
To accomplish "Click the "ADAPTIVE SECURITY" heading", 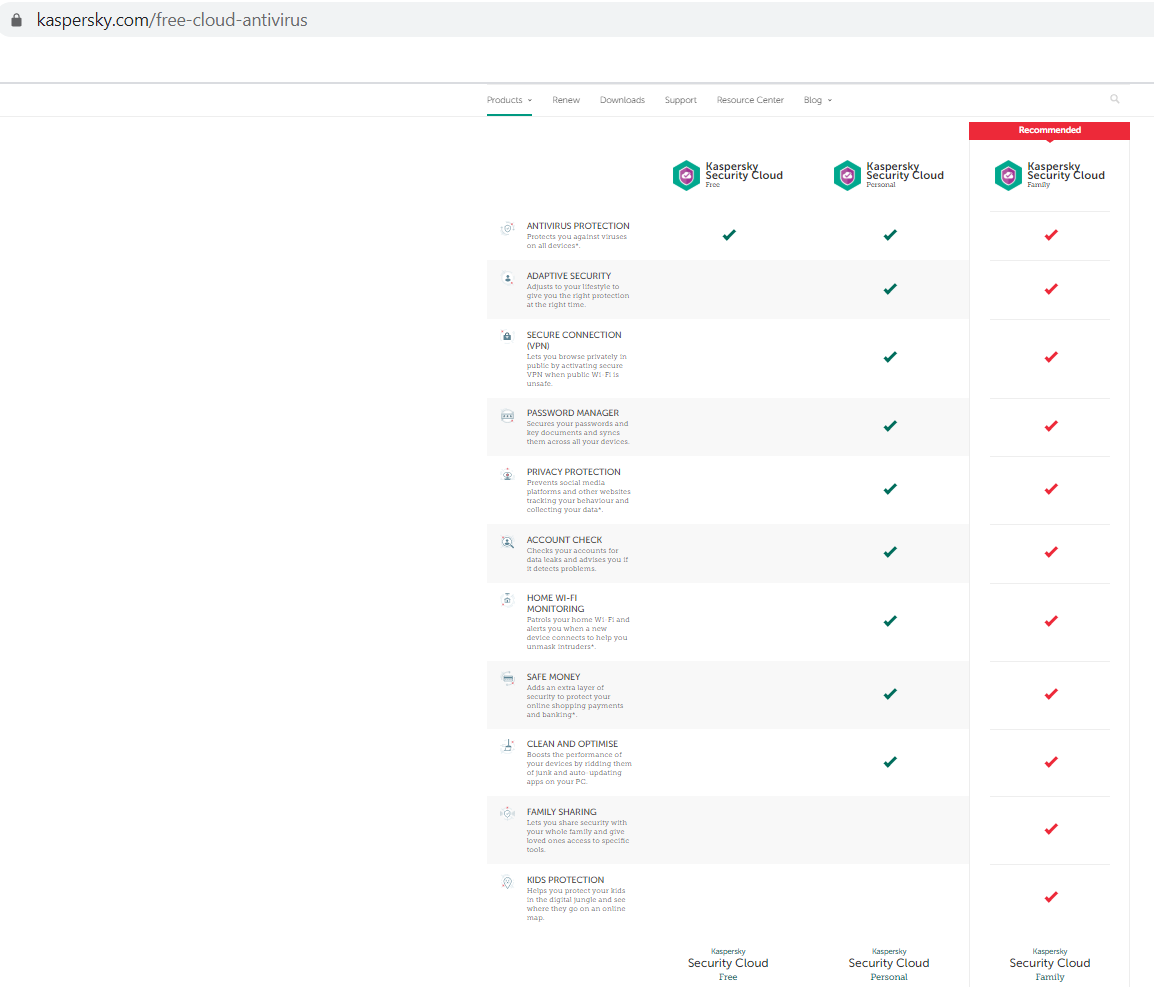I will point(569,276).
